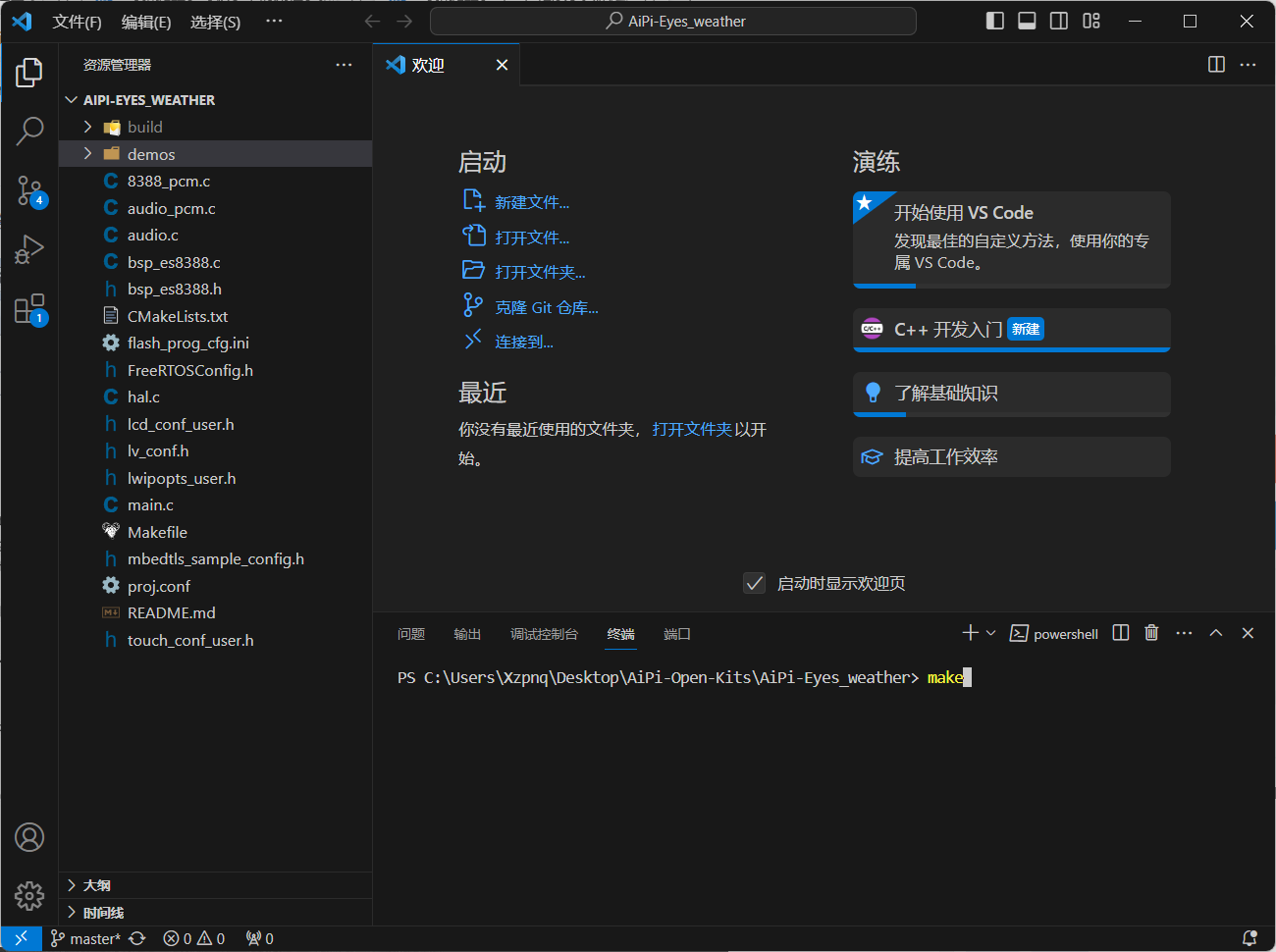Click the Open File link
This screenshot has height=952, width=1276.
(x=531, y=238)
